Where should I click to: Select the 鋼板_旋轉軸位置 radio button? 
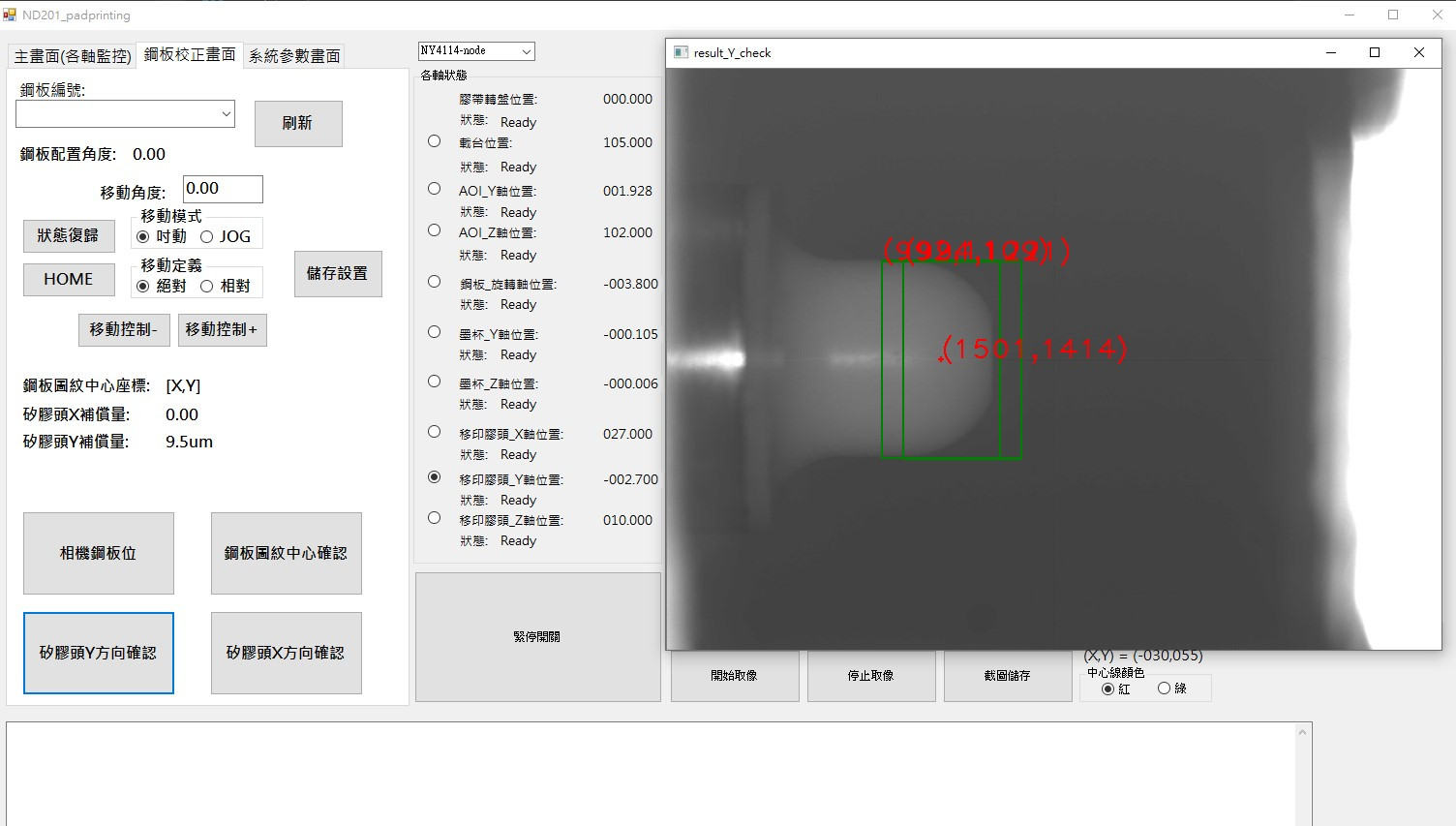coord(435,282)
